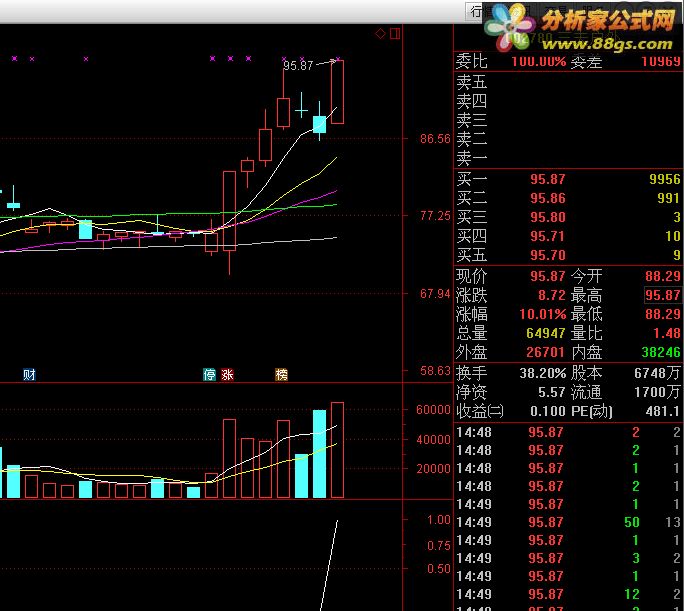Select the 买五 bid price 95.70
The height and width of the screenshot is (611, 684).
tap(547, 255)
